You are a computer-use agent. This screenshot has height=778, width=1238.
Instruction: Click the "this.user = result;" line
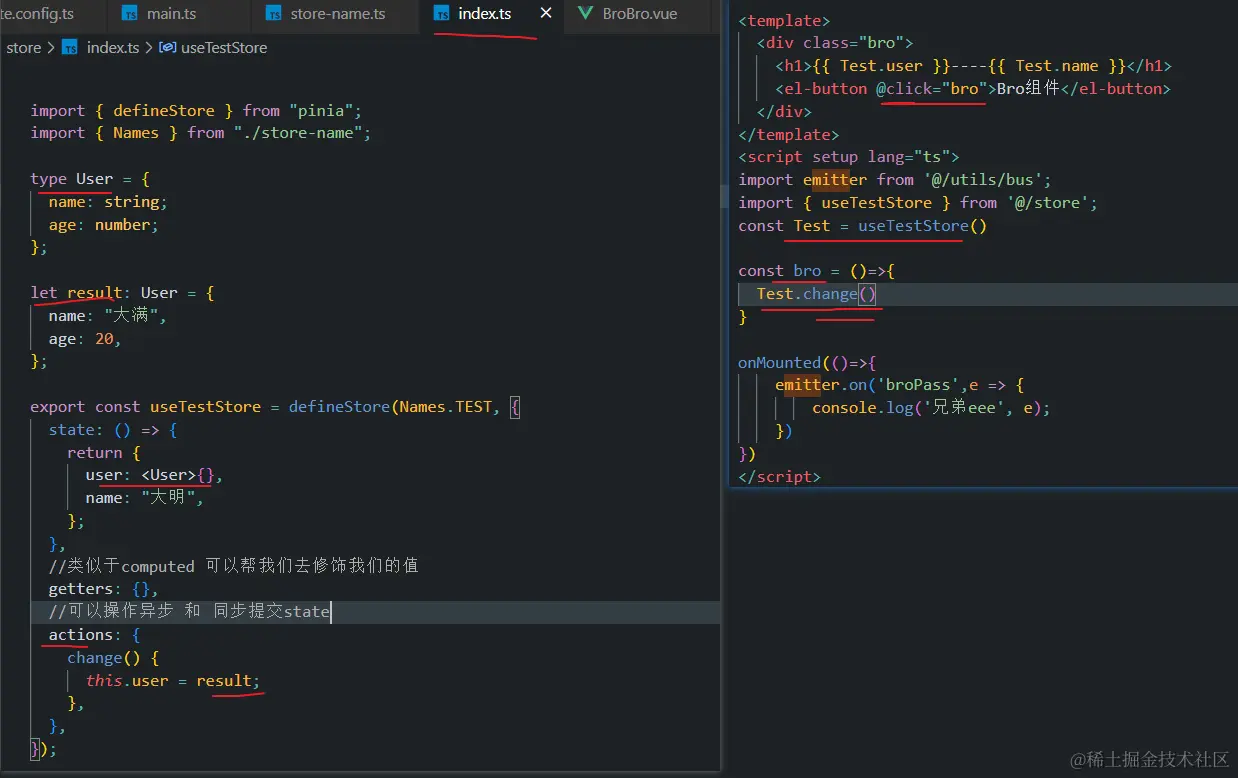173,681
